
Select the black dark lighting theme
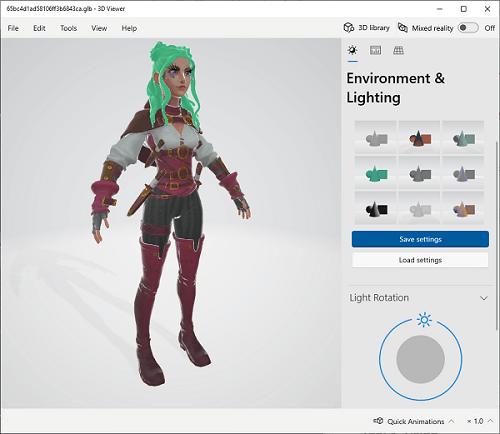click(376, 208)
